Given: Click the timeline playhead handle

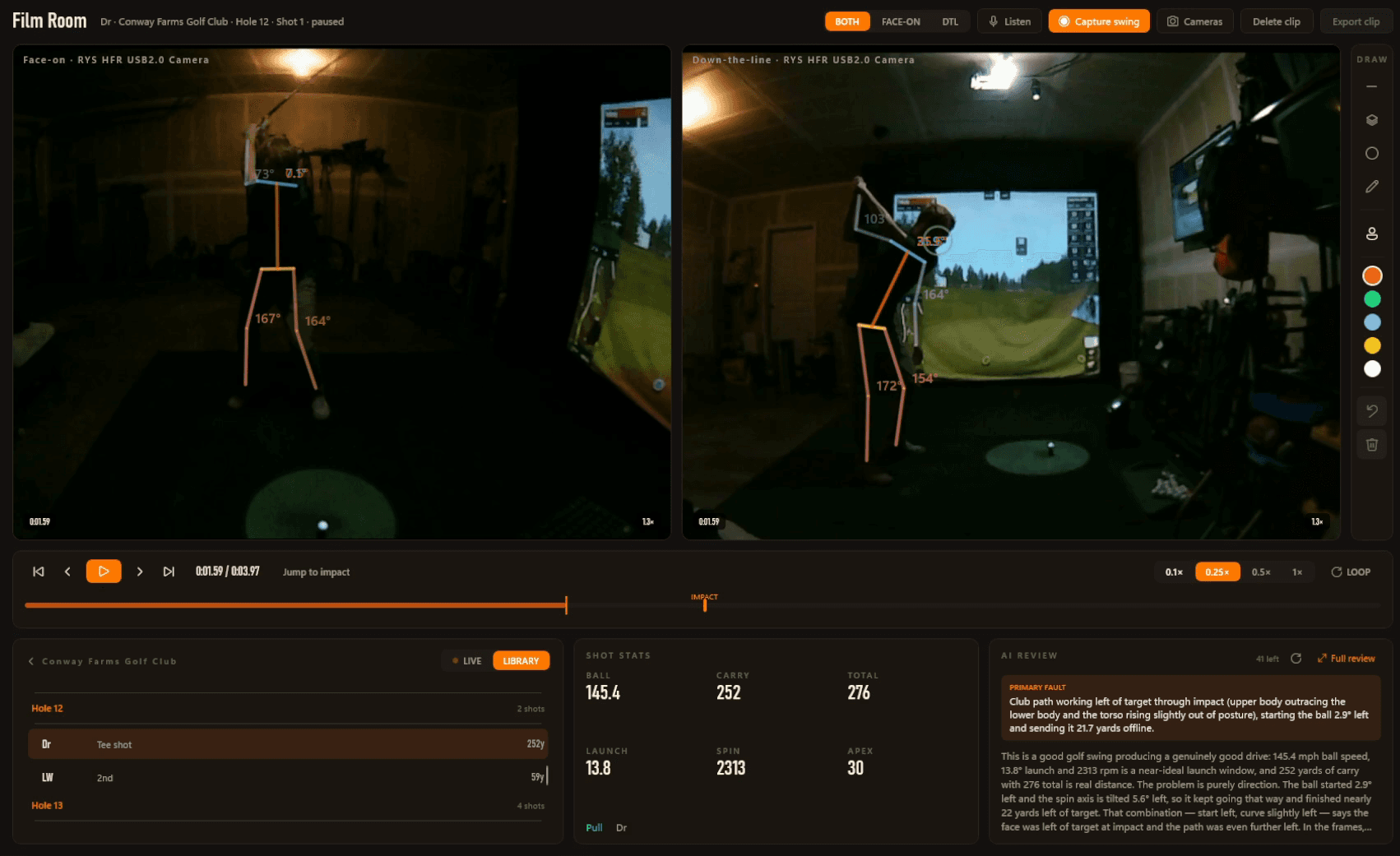Looking at the screenshot, I should click(567, 605).
